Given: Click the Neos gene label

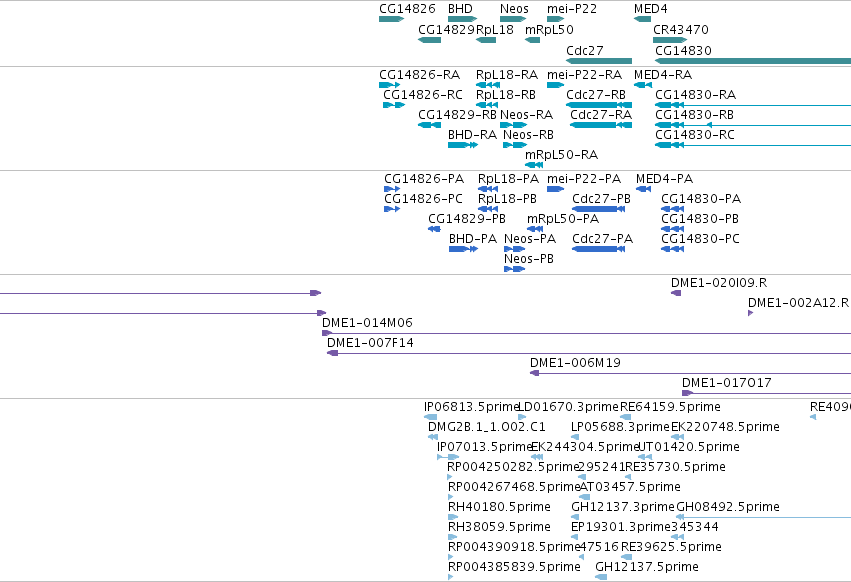Looking at the screenshot, I should [x=514, y=9].
